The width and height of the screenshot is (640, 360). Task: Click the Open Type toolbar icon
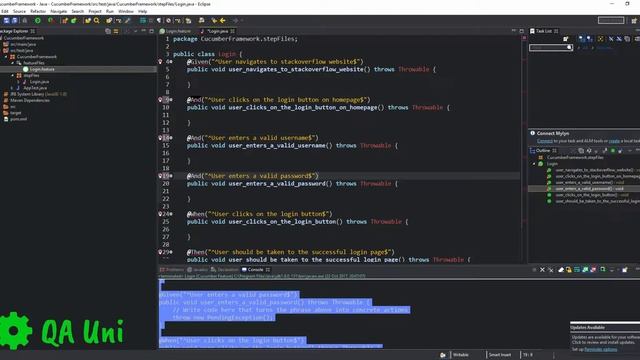88,20
